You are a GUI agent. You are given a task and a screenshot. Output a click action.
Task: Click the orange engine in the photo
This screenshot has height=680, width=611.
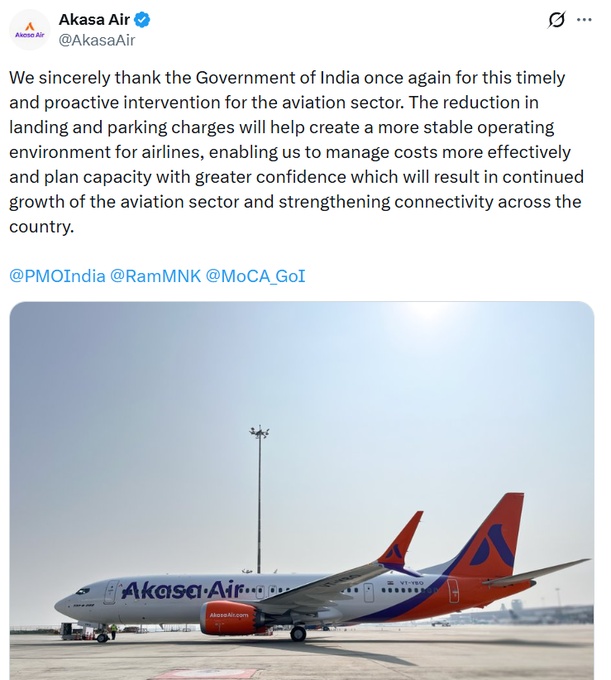[228, 618]
